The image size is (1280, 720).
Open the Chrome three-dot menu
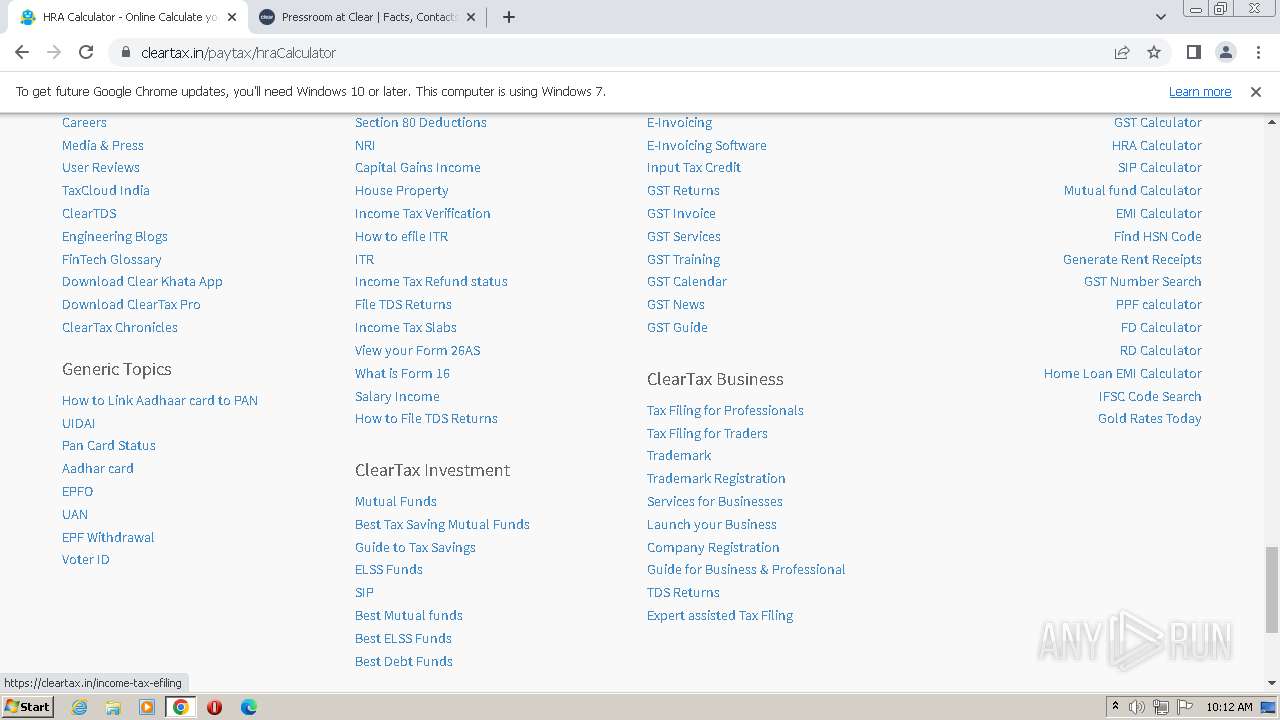click(x=1257, y=52)
